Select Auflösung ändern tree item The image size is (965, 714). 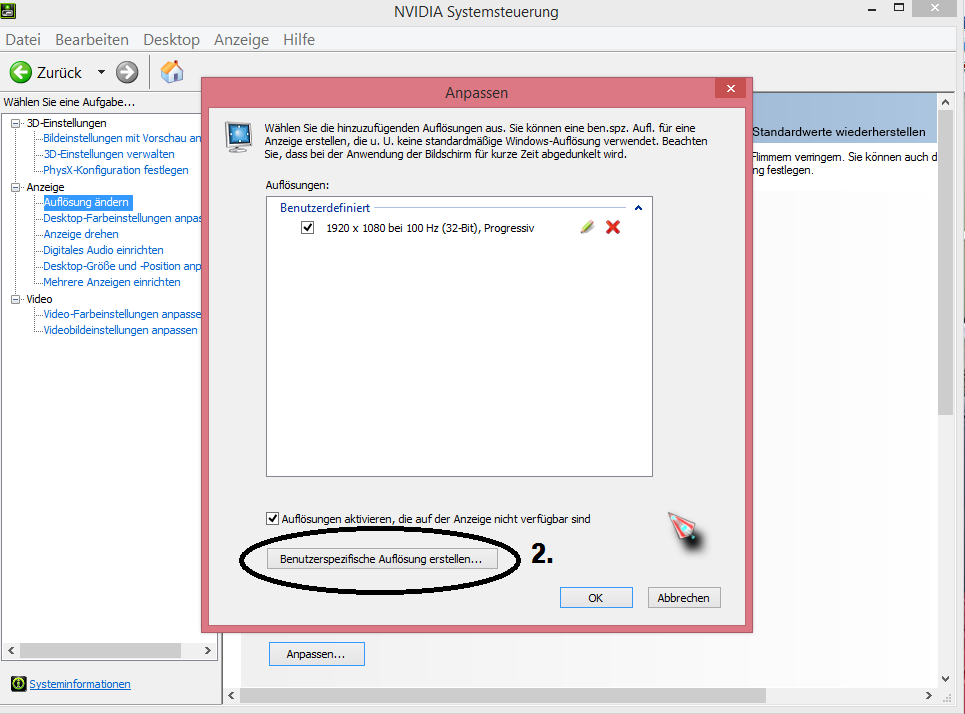point(86,203)
